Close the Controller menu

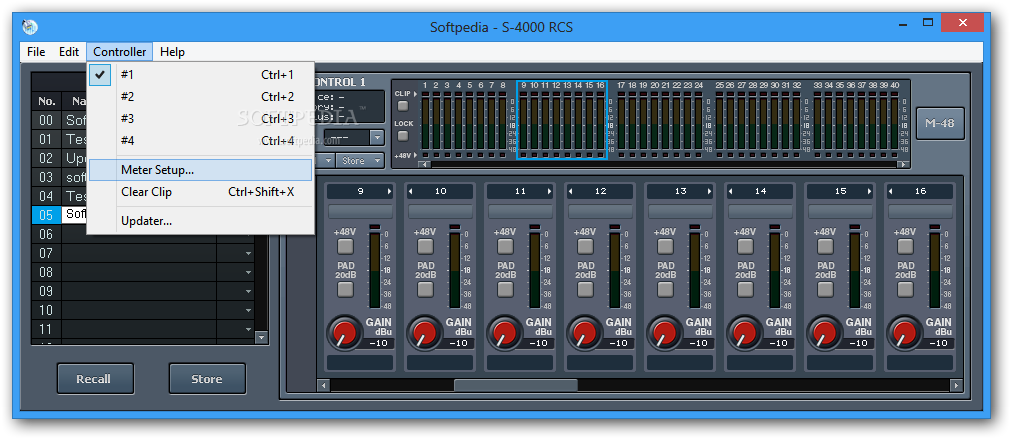(120, 52)
